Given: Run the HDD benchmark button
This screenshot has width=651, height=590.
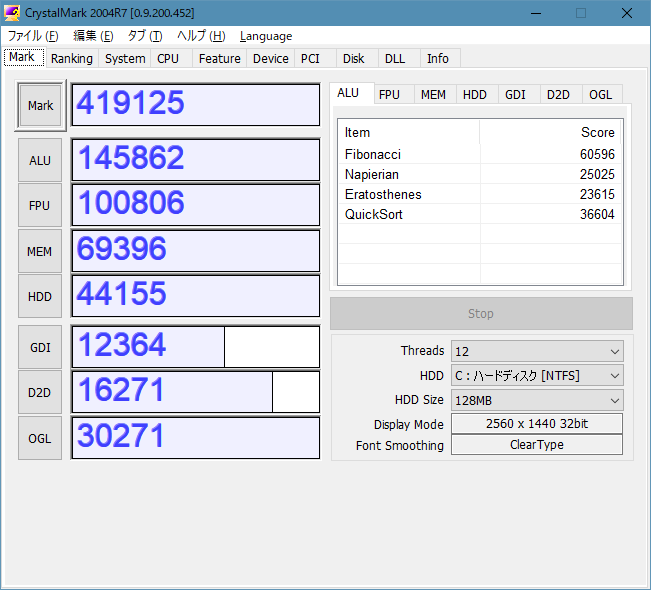Looking at the screenshot, I should pyautogui.click(x=40, y=296).
